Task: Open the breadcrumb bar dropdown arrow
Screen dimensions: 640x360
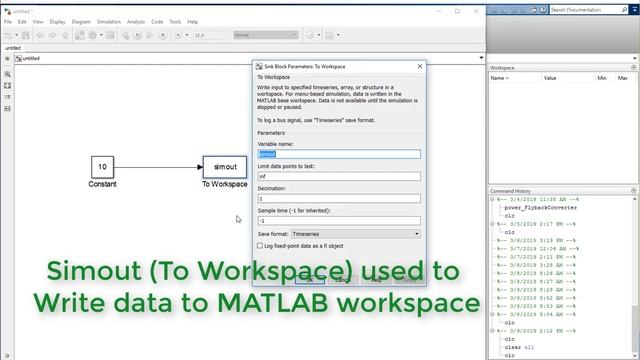Action: coord(481,58)
